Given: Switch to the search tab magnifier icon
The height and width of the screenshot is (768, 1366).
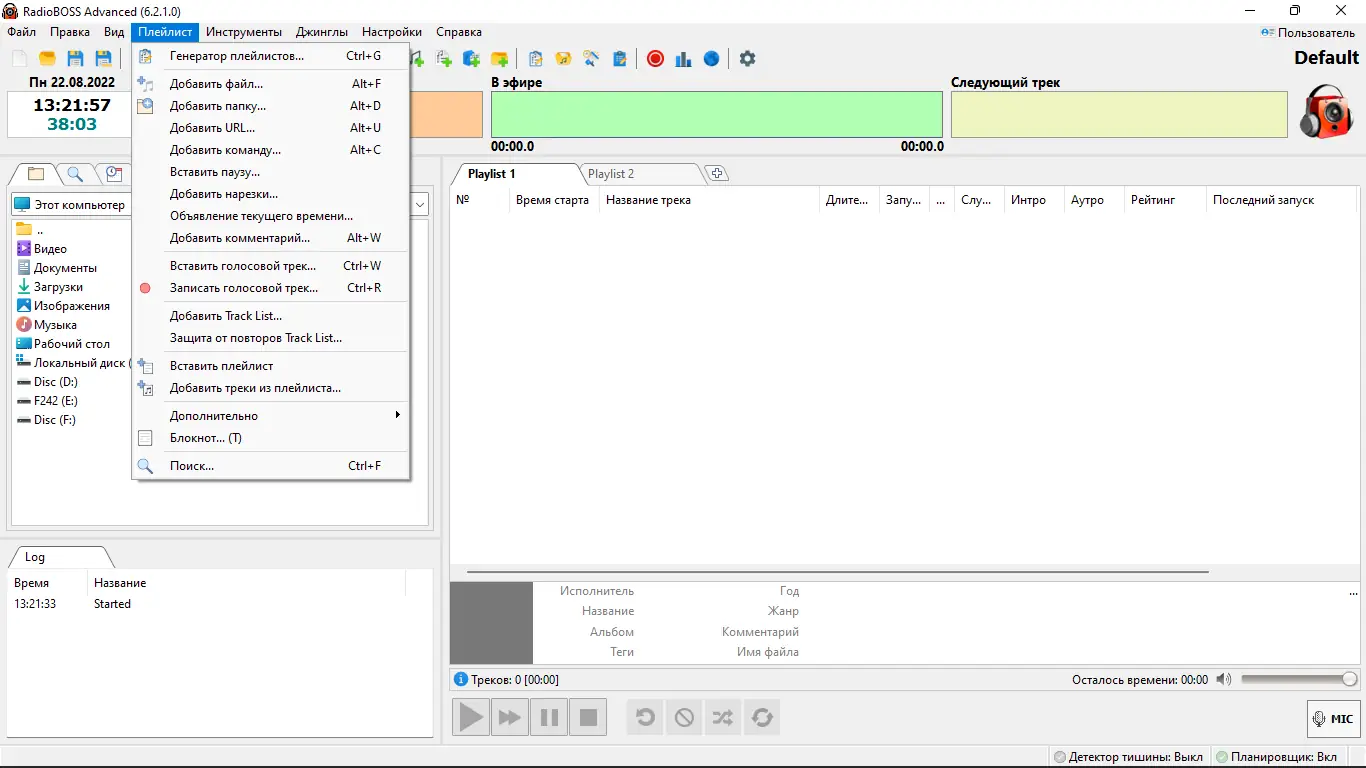Looking at the screenshot, I should tap(75, 174).
